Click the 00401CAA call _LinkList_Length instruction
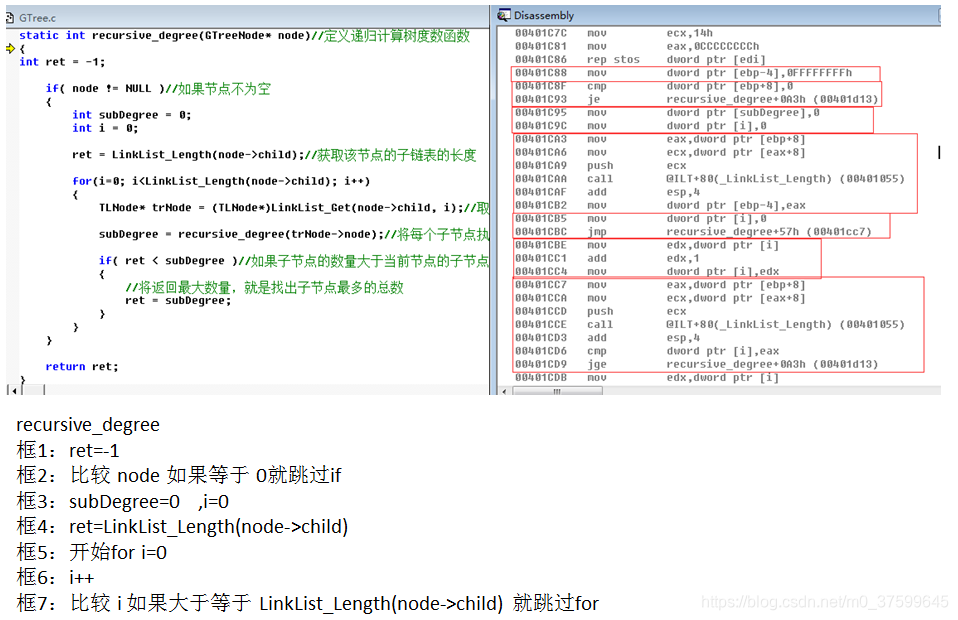Viewport: 958px width, 620px height. (x=709, y=179)
